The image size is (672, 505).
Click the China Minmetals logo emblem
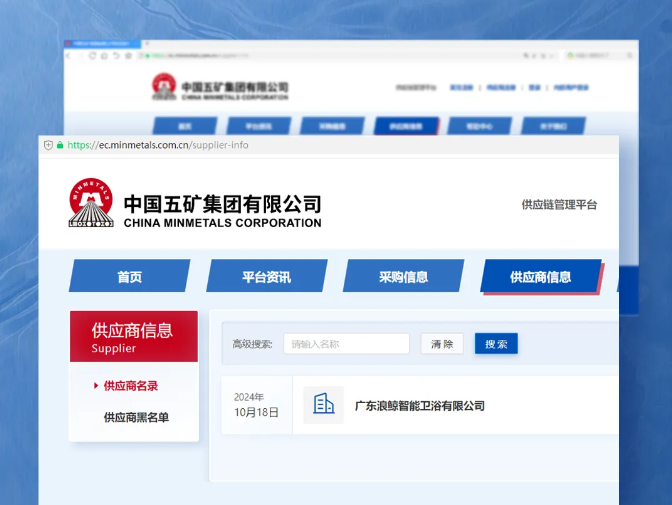[x=91, y=203]
